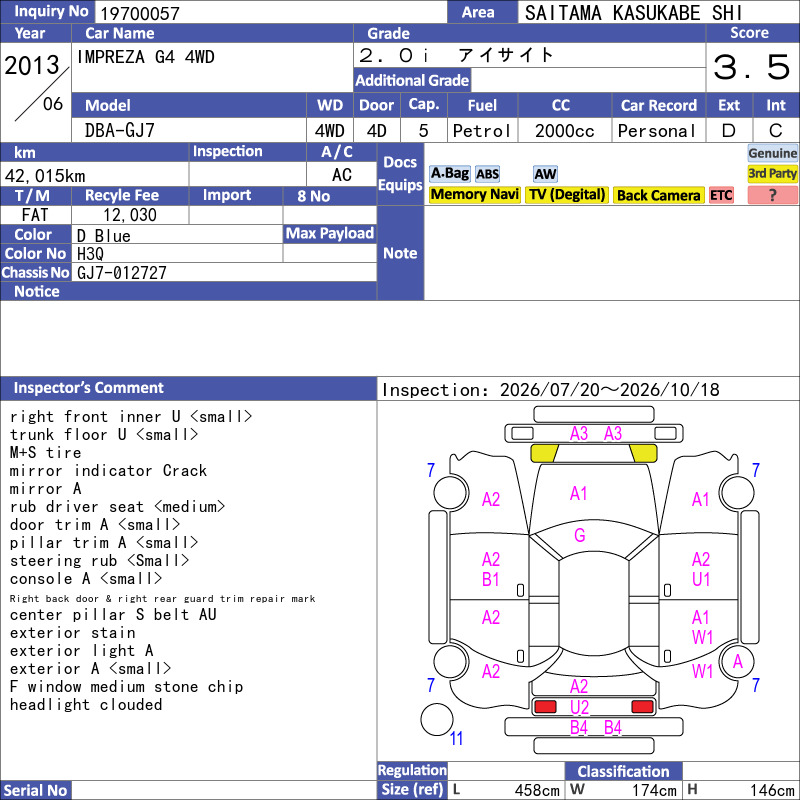Click the 3rd Party yellow badge

point(772,174)
